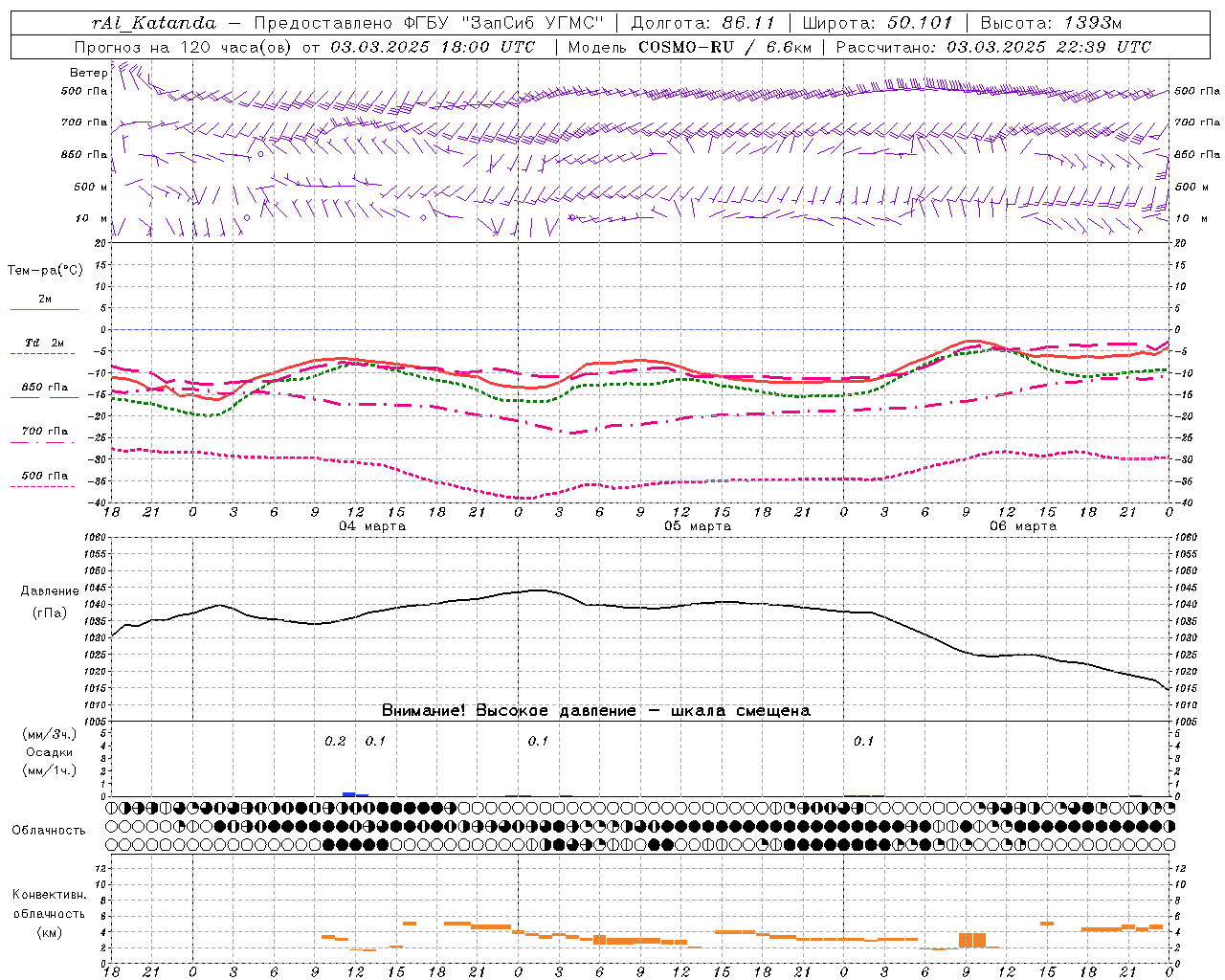Image resolution: width=1225 pixels, height=980 pixels.
Task: Click the (мм/3ч.) precipitation unit label
Action: [49, 734]
